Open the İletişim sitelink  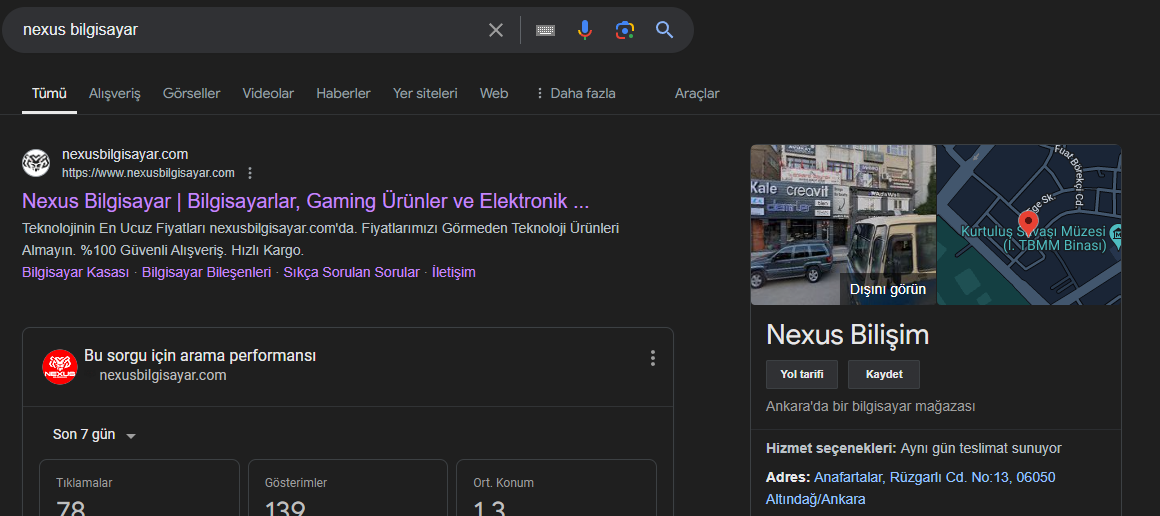pyautogui.click(x=453, y=272)
